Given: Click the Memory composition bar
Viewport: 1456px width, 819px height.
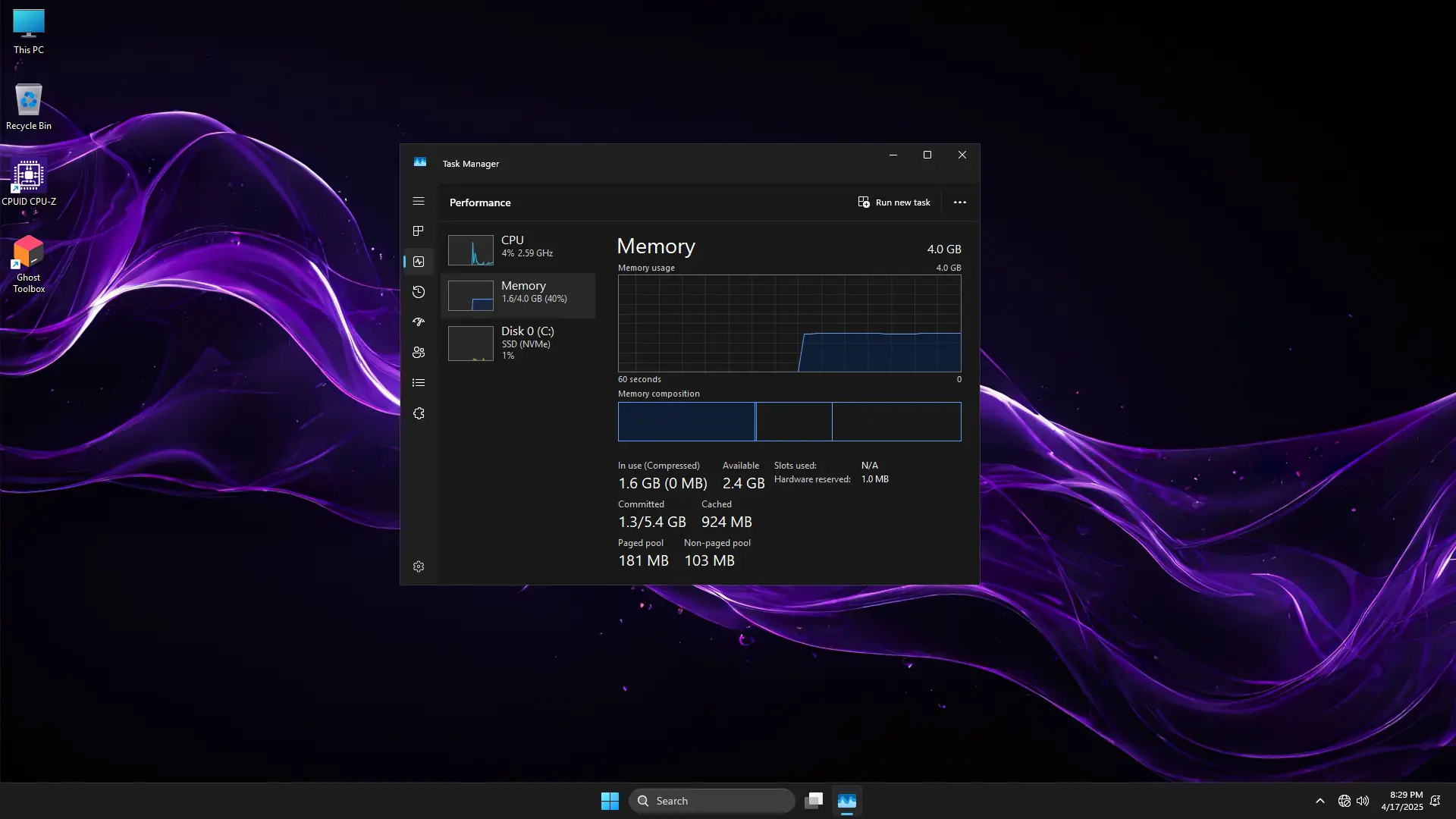Looking at the screenshot, I should (x=789, y=422).
